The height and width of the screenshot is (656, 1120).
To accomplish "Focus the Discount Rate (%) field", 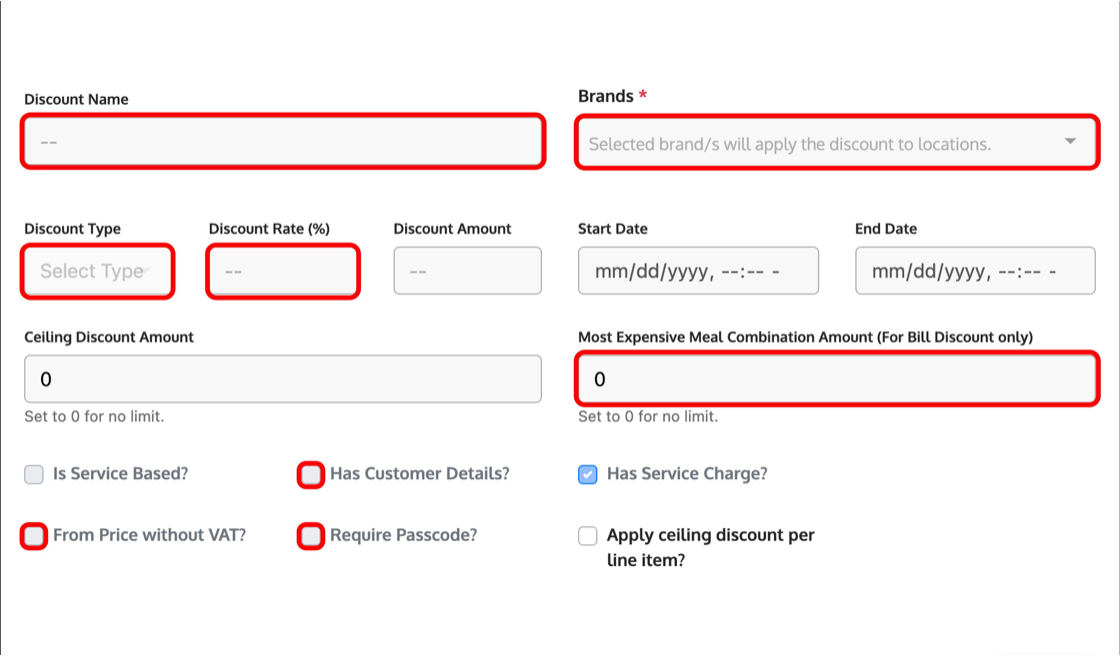I will click(x=283, y=271).
